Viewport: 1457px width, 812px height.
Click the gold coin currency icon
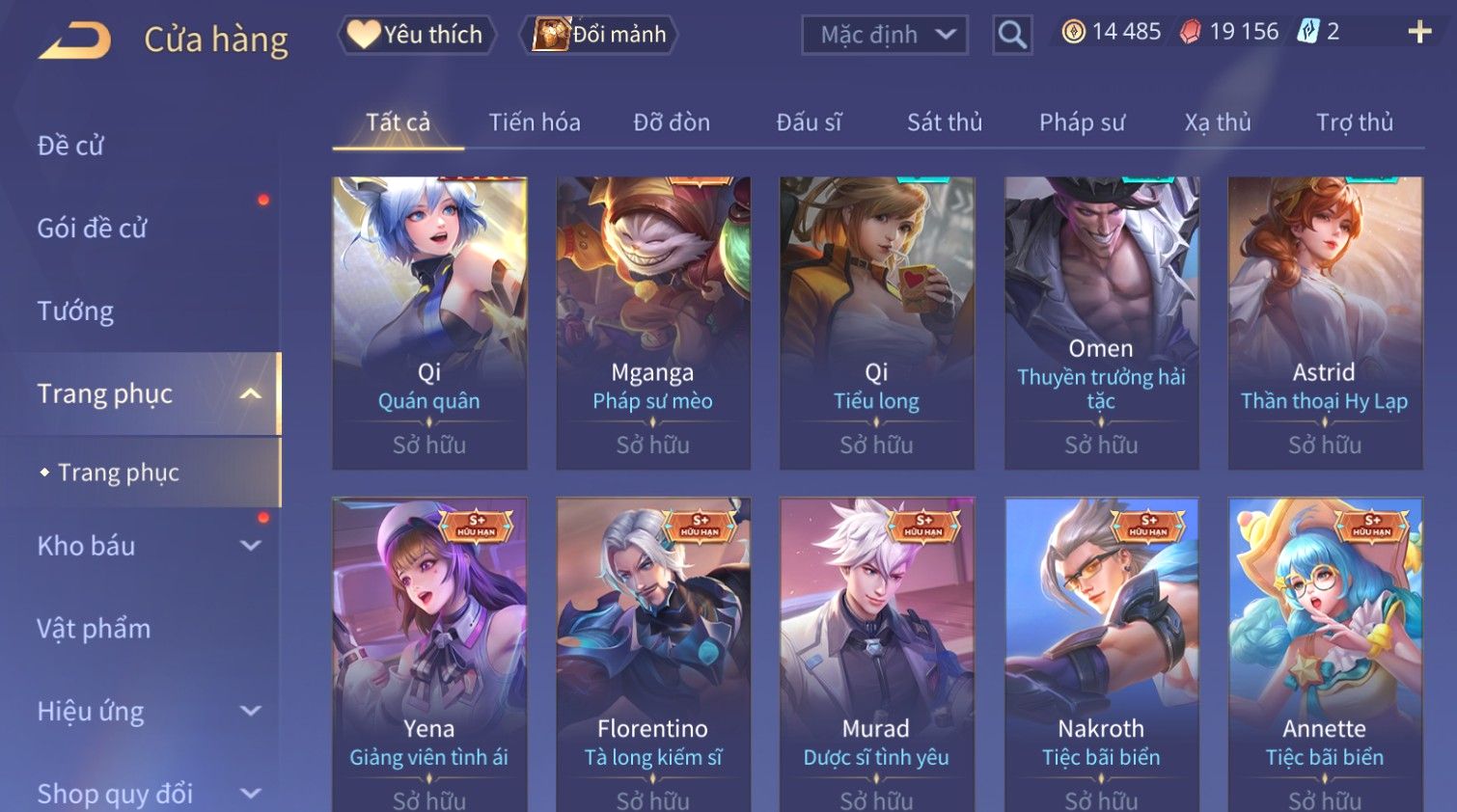click(x=1073, y=32)
